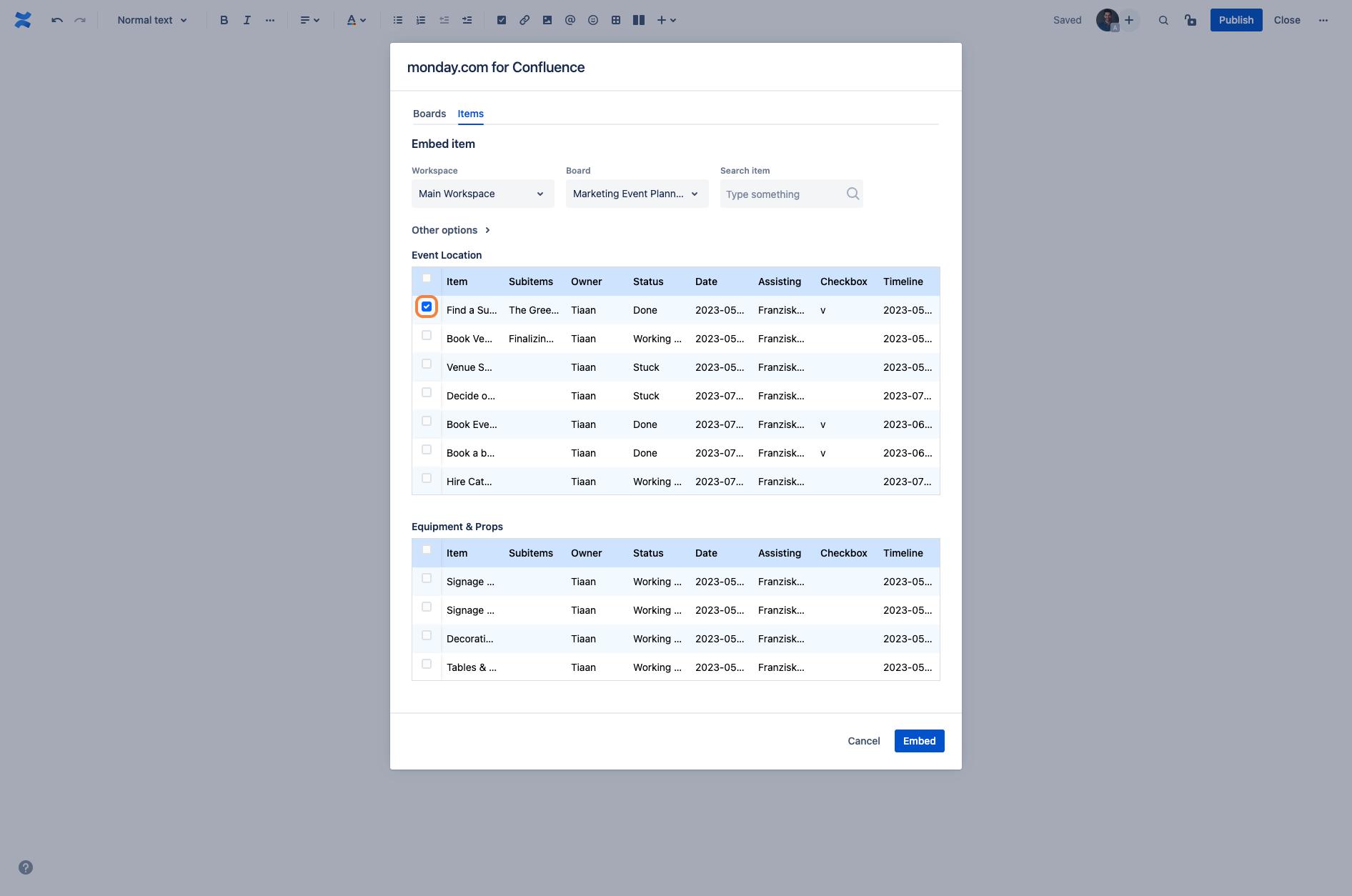Open the Marketing Event Planning board dropdown
This screenshot has width=1352, height=896.
click(x=637, y=194)
